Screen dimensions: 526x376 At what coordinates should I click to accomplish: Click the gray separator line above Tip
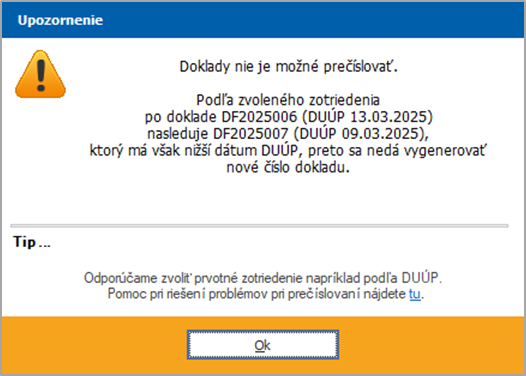pyautogui.click(x=259, y=226)
